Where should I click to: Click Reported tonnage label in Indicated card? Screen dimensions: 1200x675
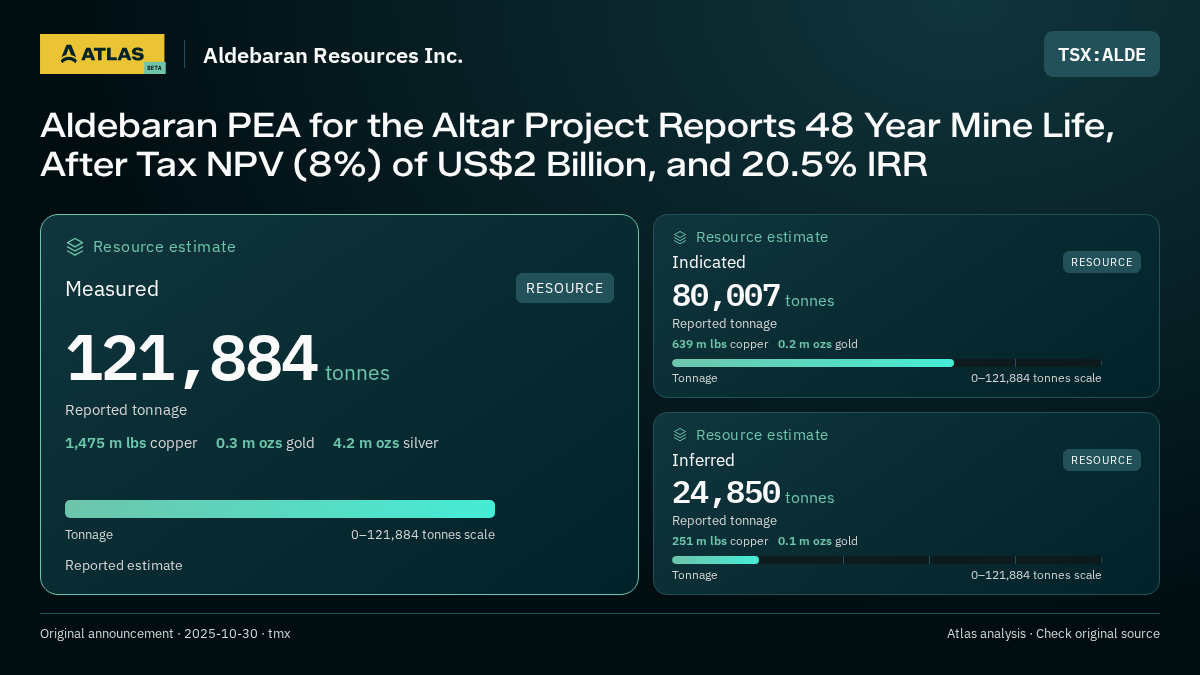(x=724, y=324)
